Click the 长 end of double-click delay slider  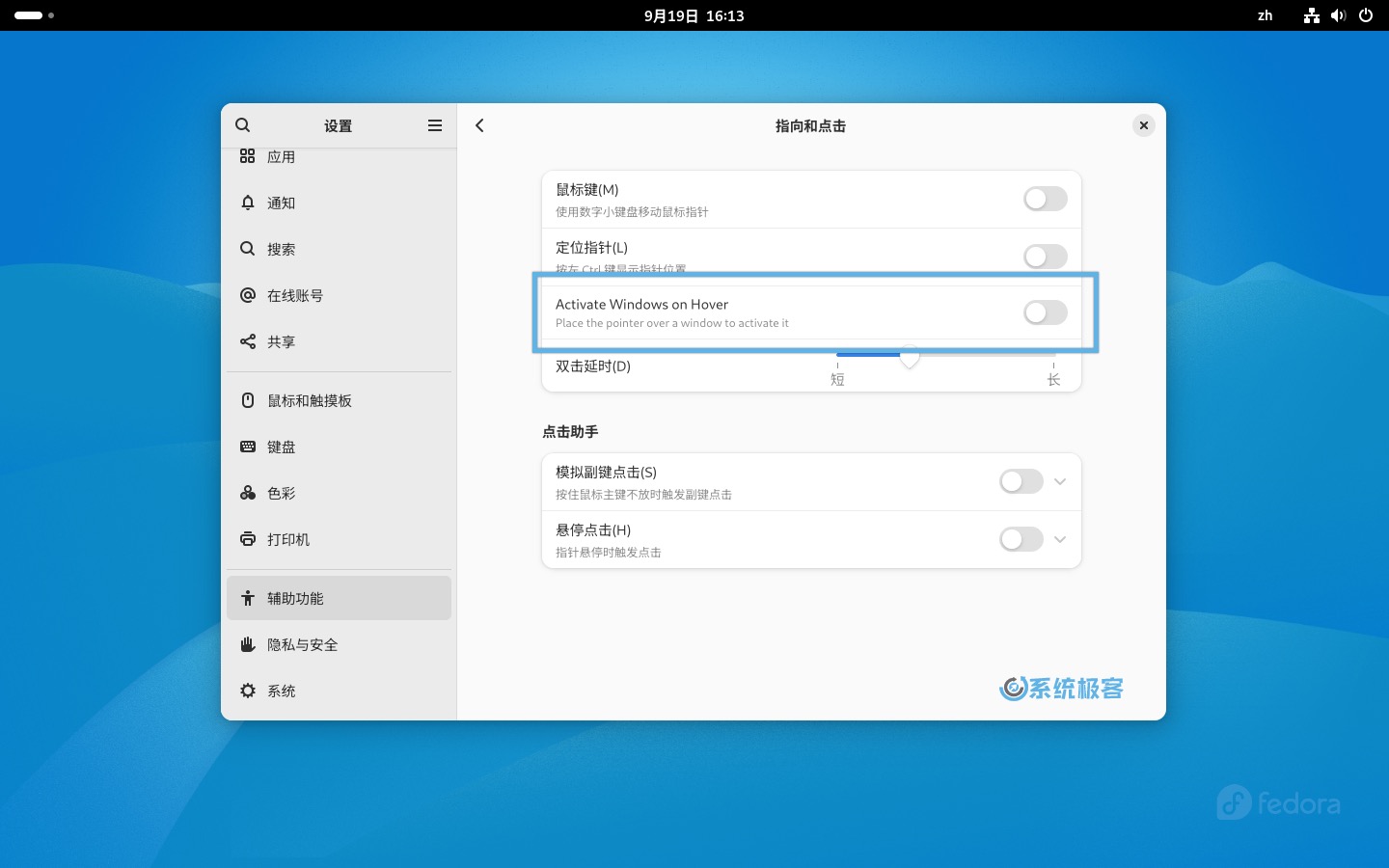1053,380
